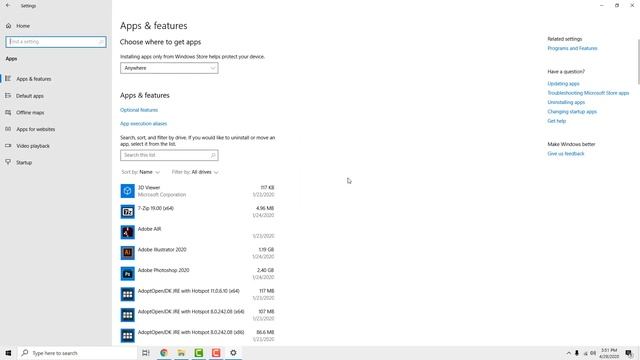Select the Adobe Photoshop 2020 name text
Screen dimensions: 640x360
(163, 270)
